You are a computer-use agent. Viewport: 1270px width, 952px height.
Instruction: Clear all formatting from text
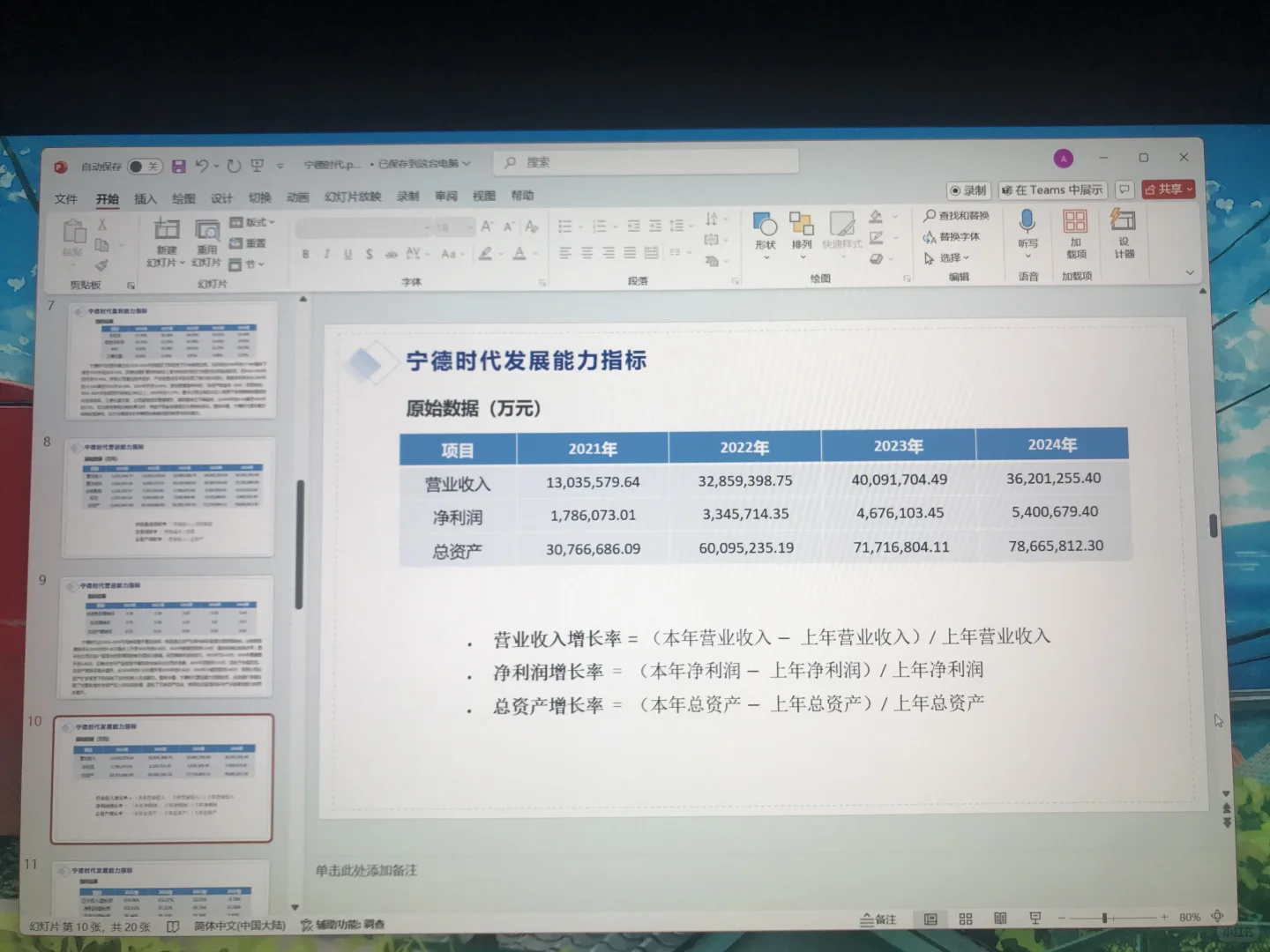pos(532,227)
